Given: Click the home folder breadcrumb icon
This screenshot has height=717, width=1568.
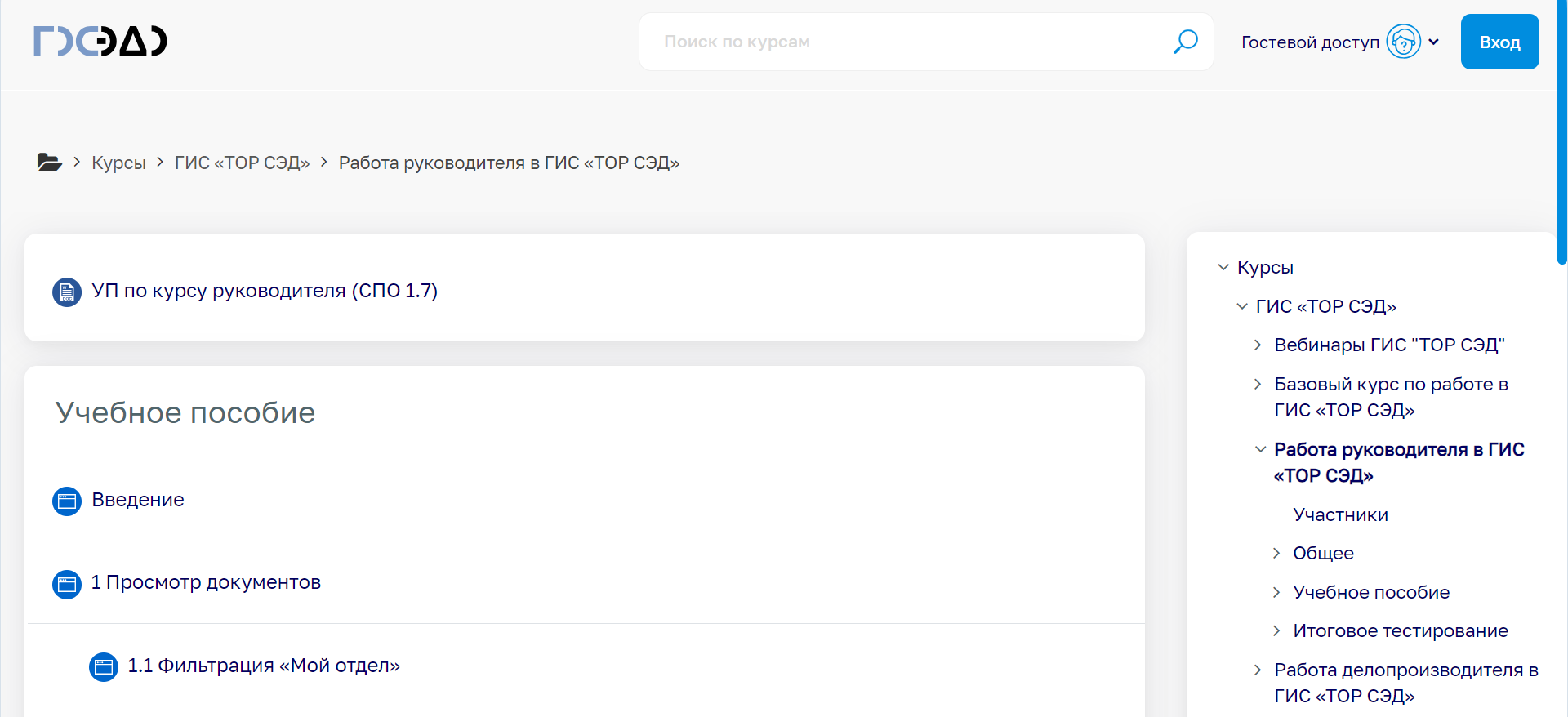Looking at the screenshot, I should (49, 163).
